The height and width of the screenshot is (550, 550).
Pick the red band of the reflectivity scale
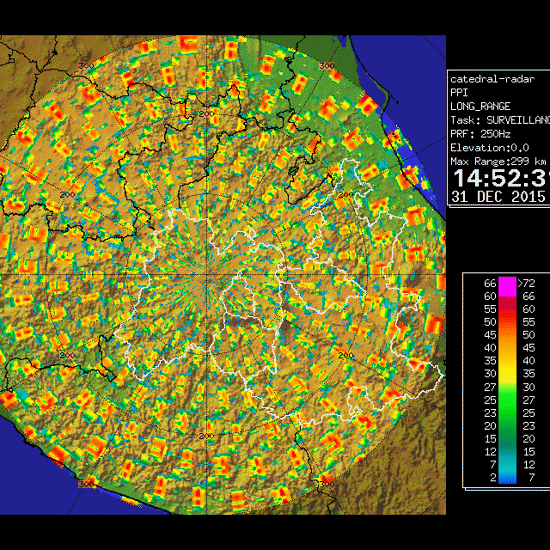click(507, 316)
